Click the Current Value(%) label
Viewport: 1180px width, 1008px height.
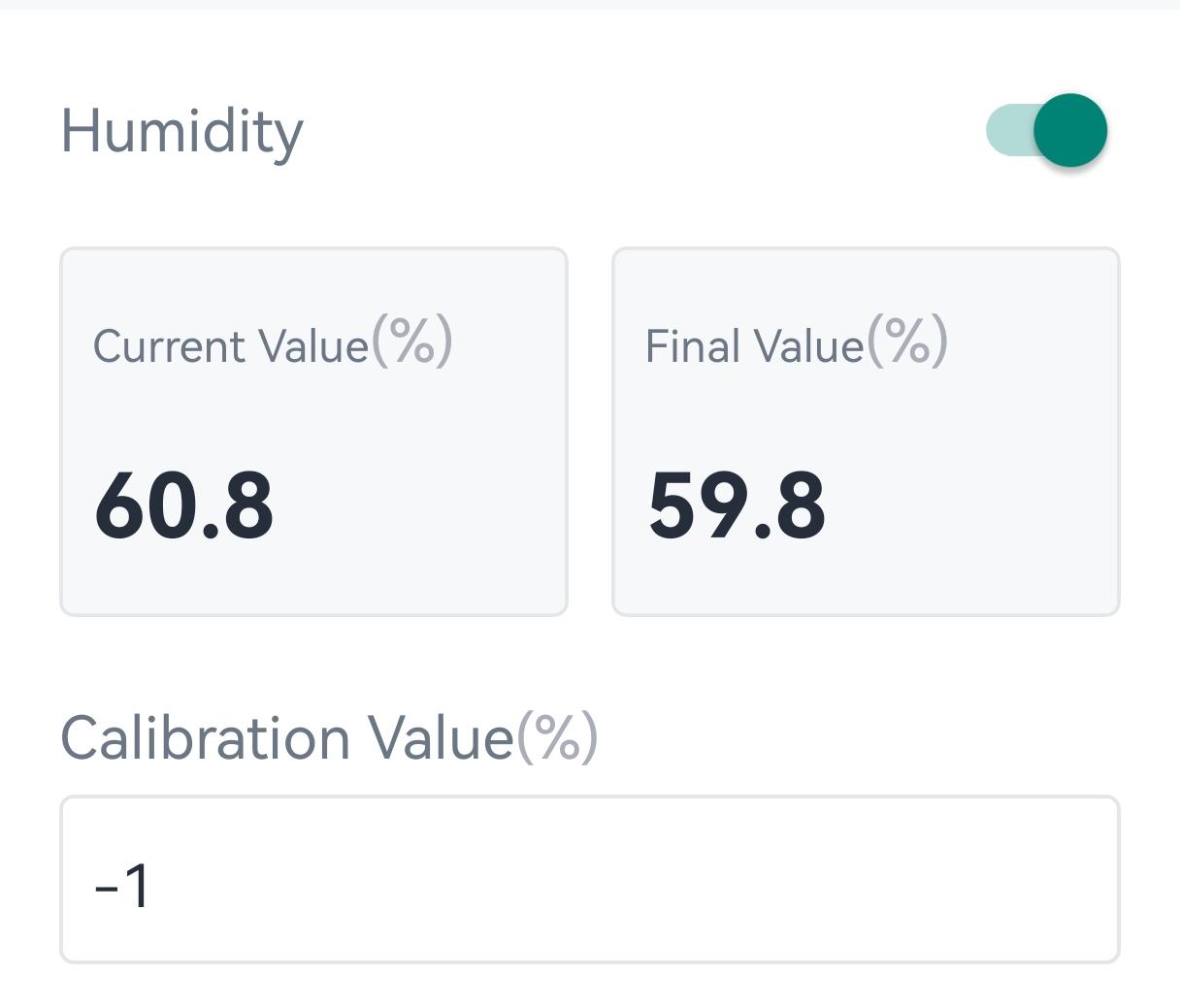231,346
